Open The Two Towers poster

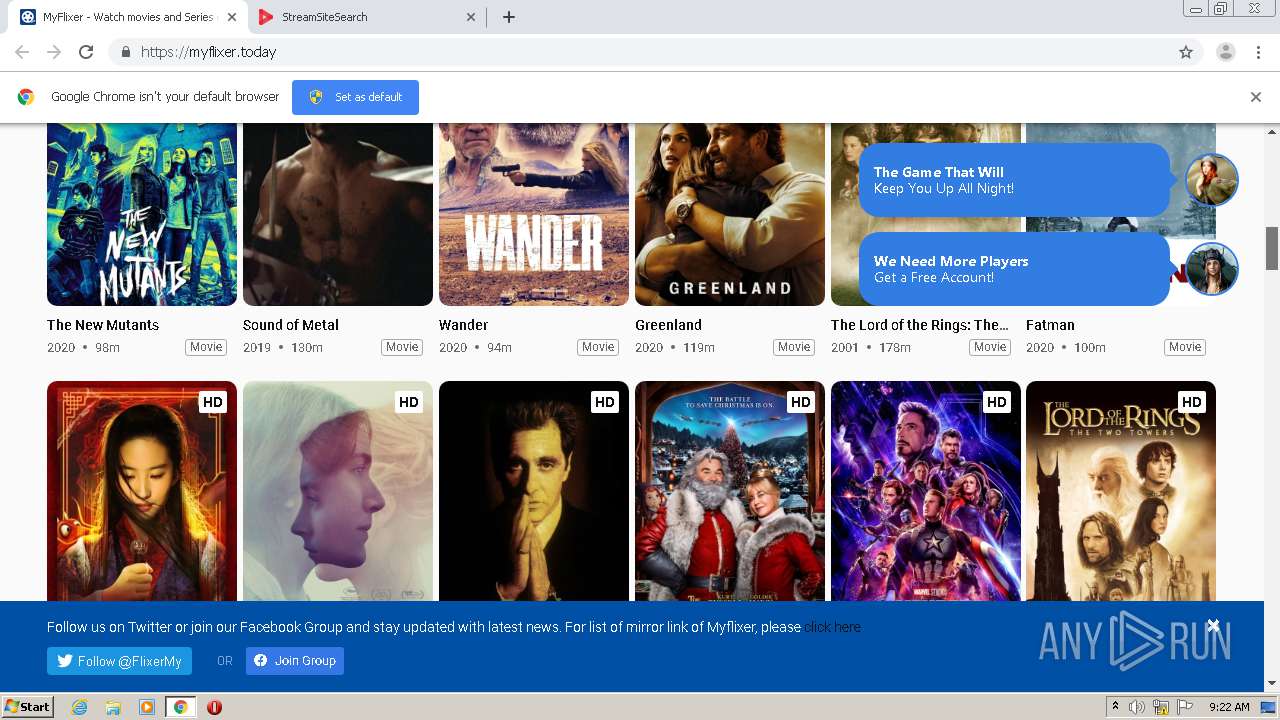tap(1121, 491)
